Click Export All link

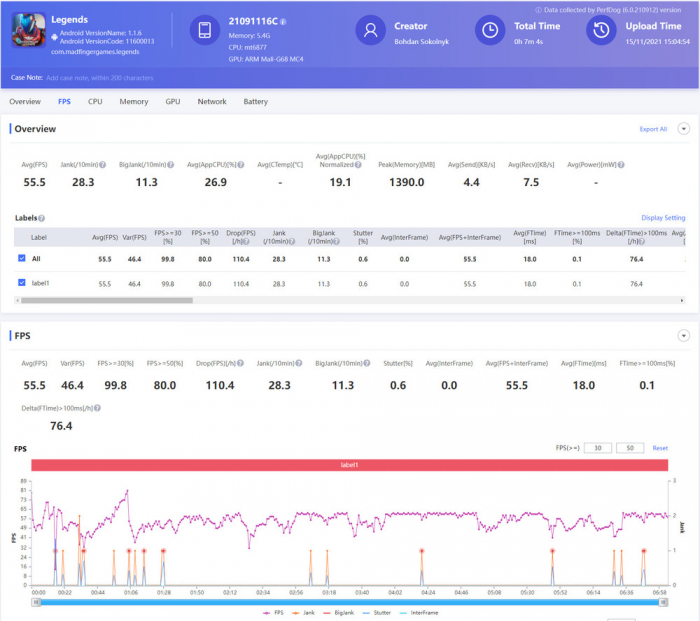[653, 129]
